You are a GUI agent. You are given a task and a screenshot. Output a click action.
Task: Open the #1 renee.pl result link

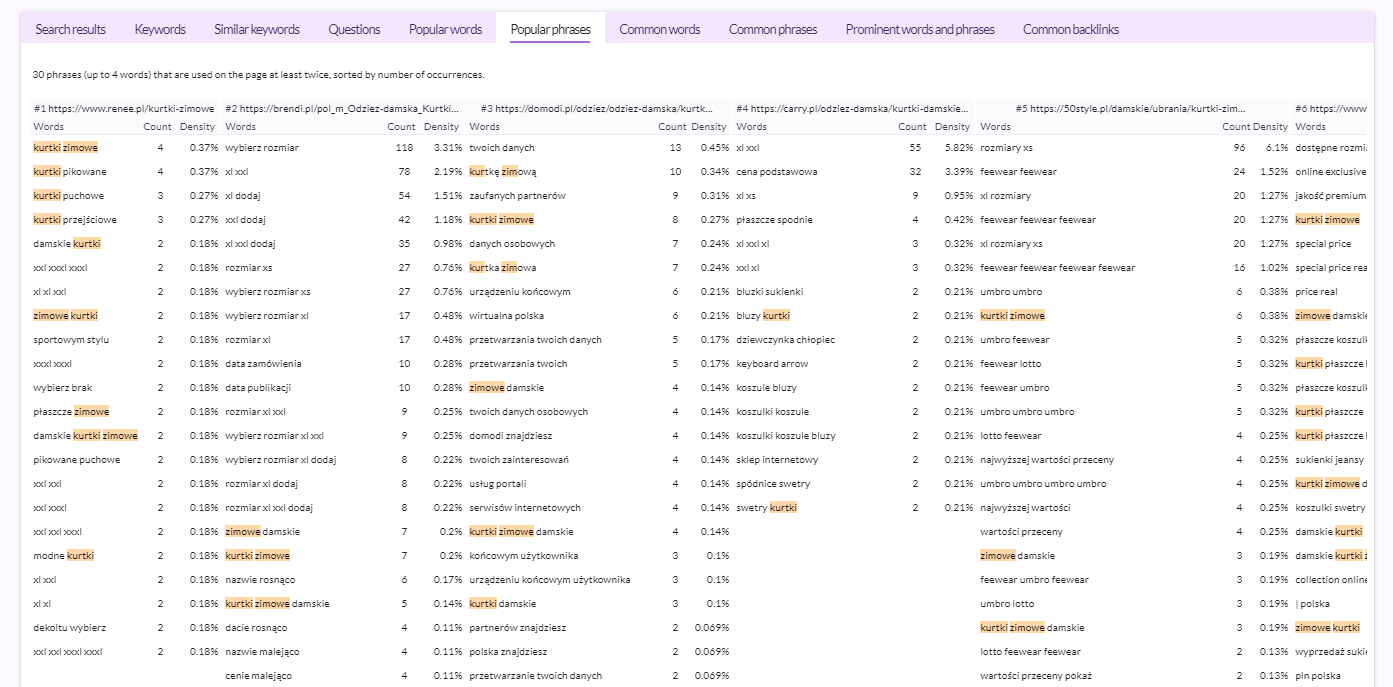click(124, 108)
